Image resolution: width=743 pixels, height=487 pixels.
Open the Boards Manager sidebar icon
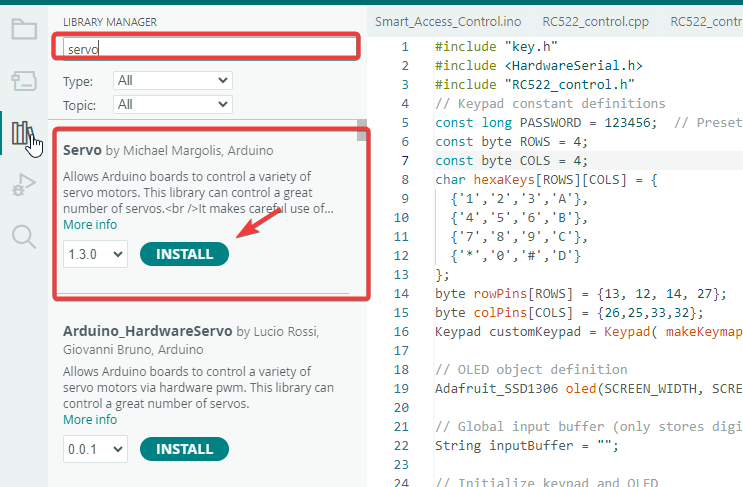click(24, 81)
